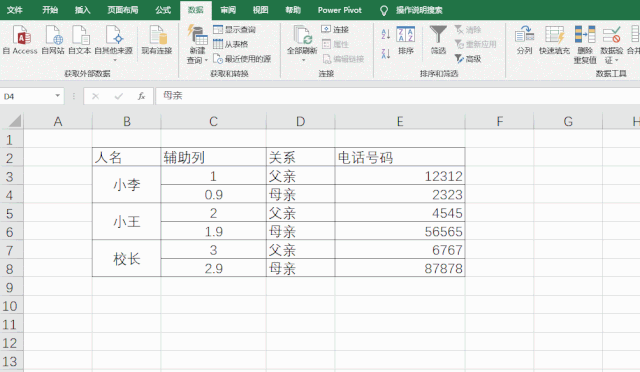
Task: Select header cell 辅助列
Action: click(x=213, y=157)
